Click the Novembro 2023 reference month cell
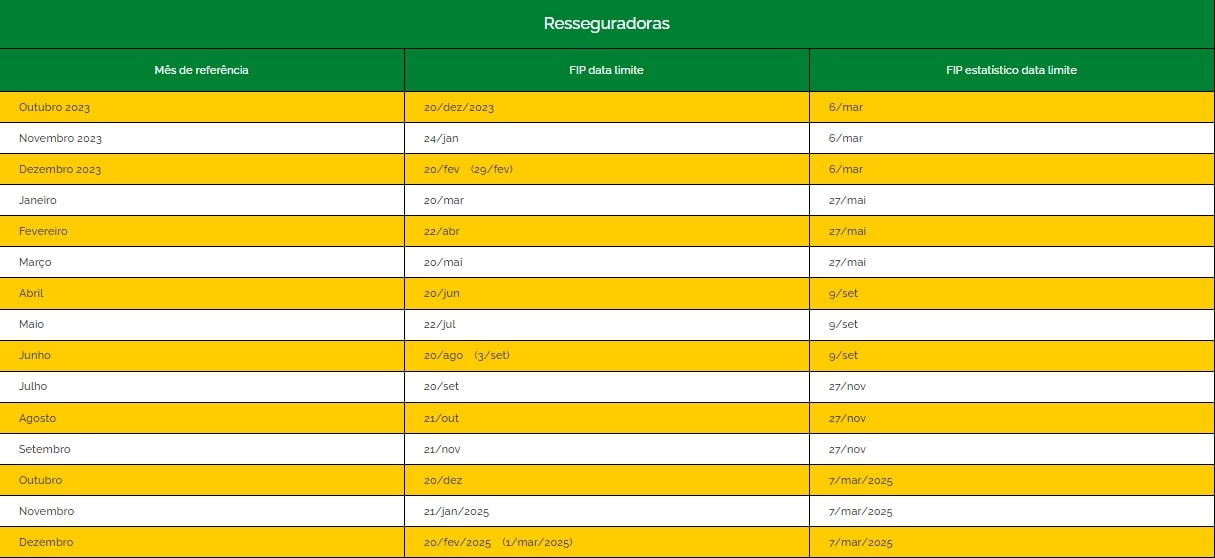 [x=202, y=138]
